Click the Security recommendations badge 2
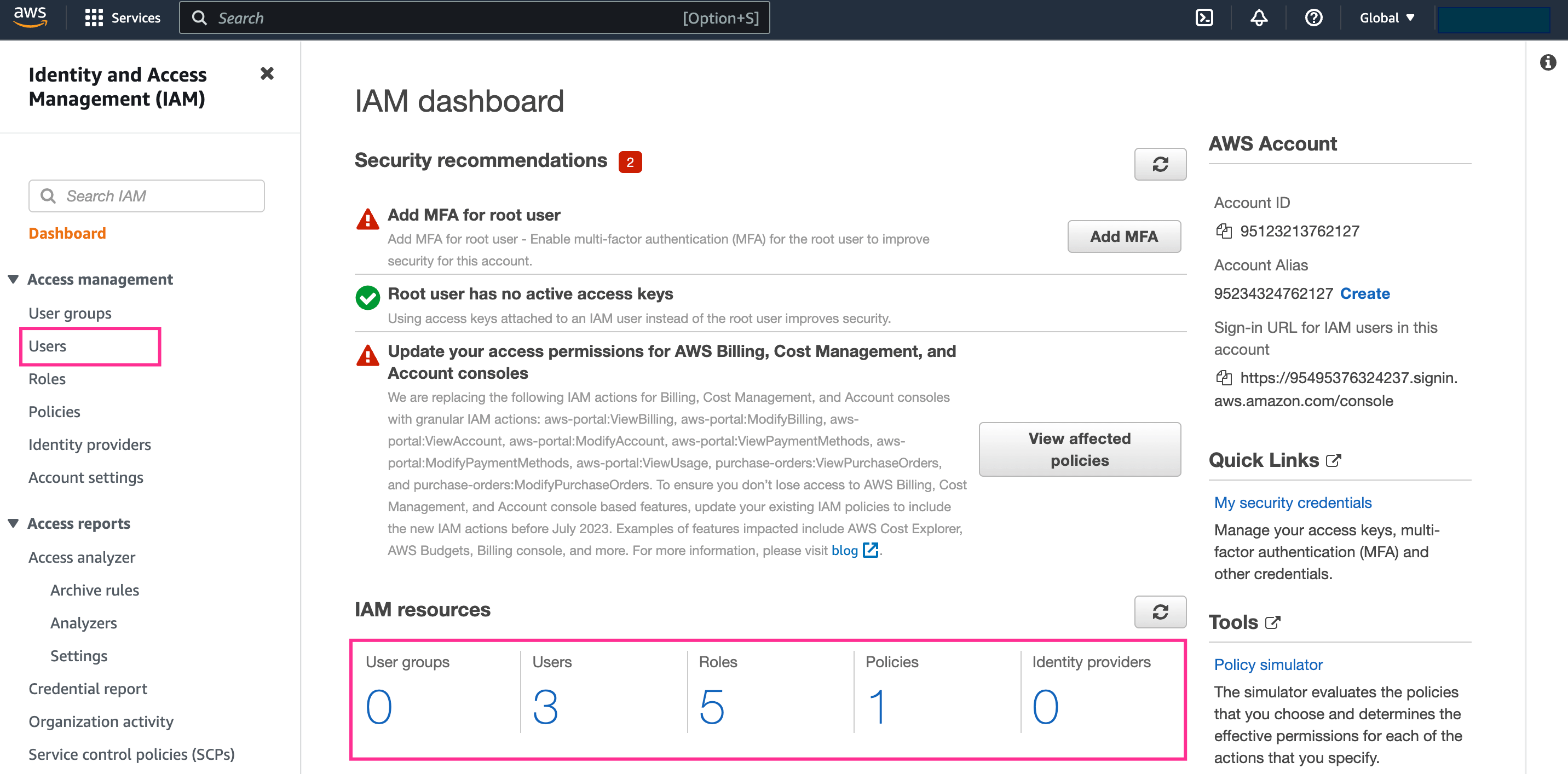The width and height of the screenshot is (1568, 774). point(630,162)
